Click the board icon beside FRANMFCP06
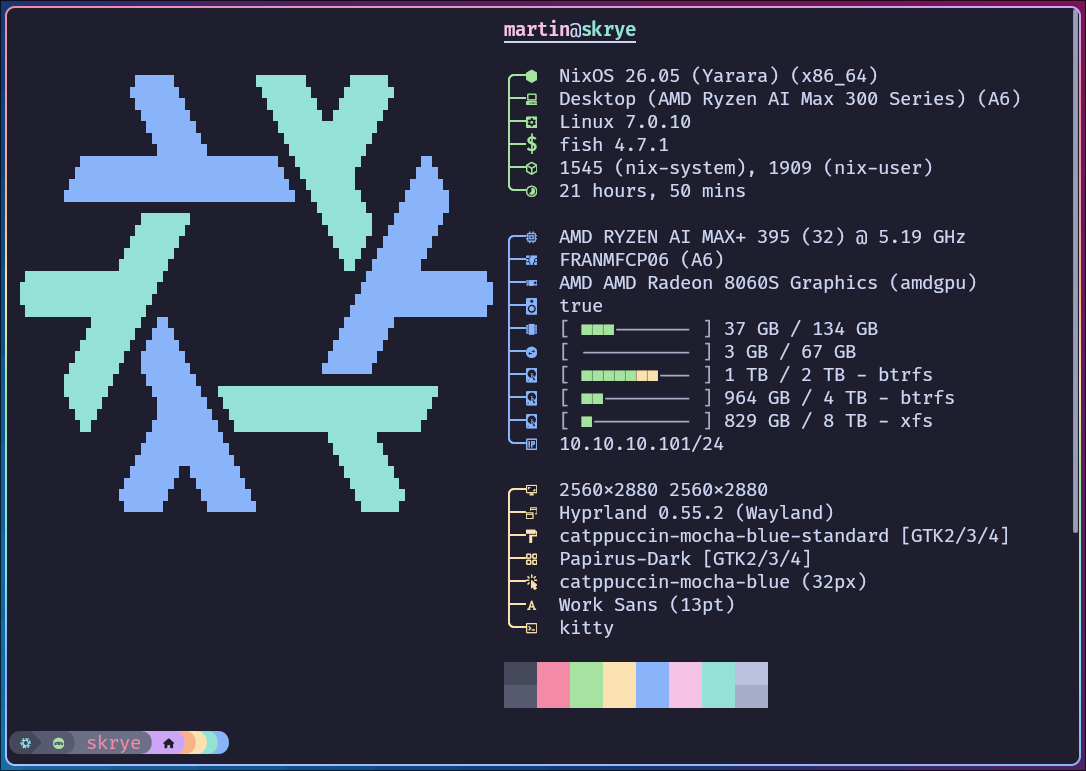 coord(531,260)
